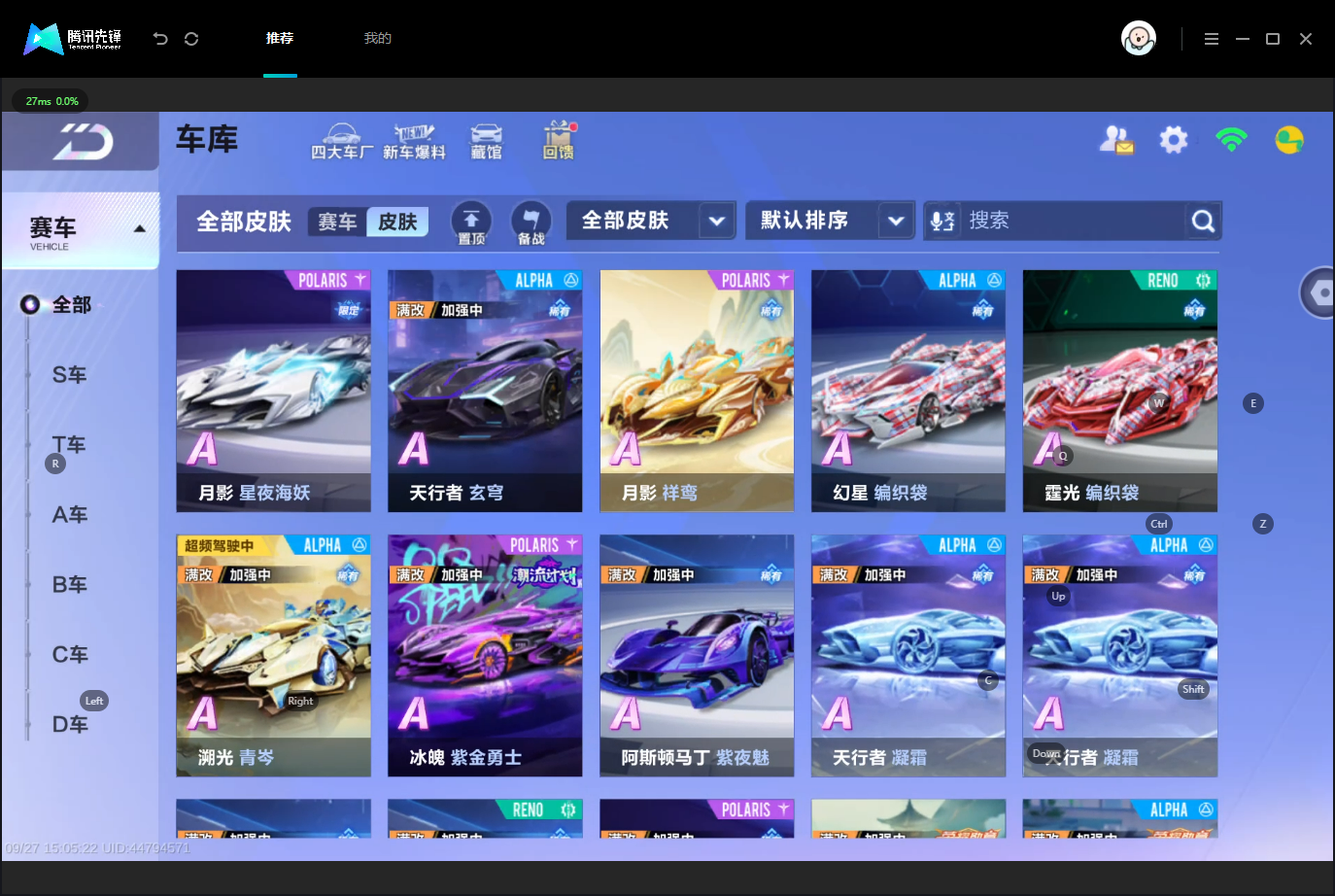1335x896 pixels.
Task: Click the game back logo button
Action: [82, 142]
